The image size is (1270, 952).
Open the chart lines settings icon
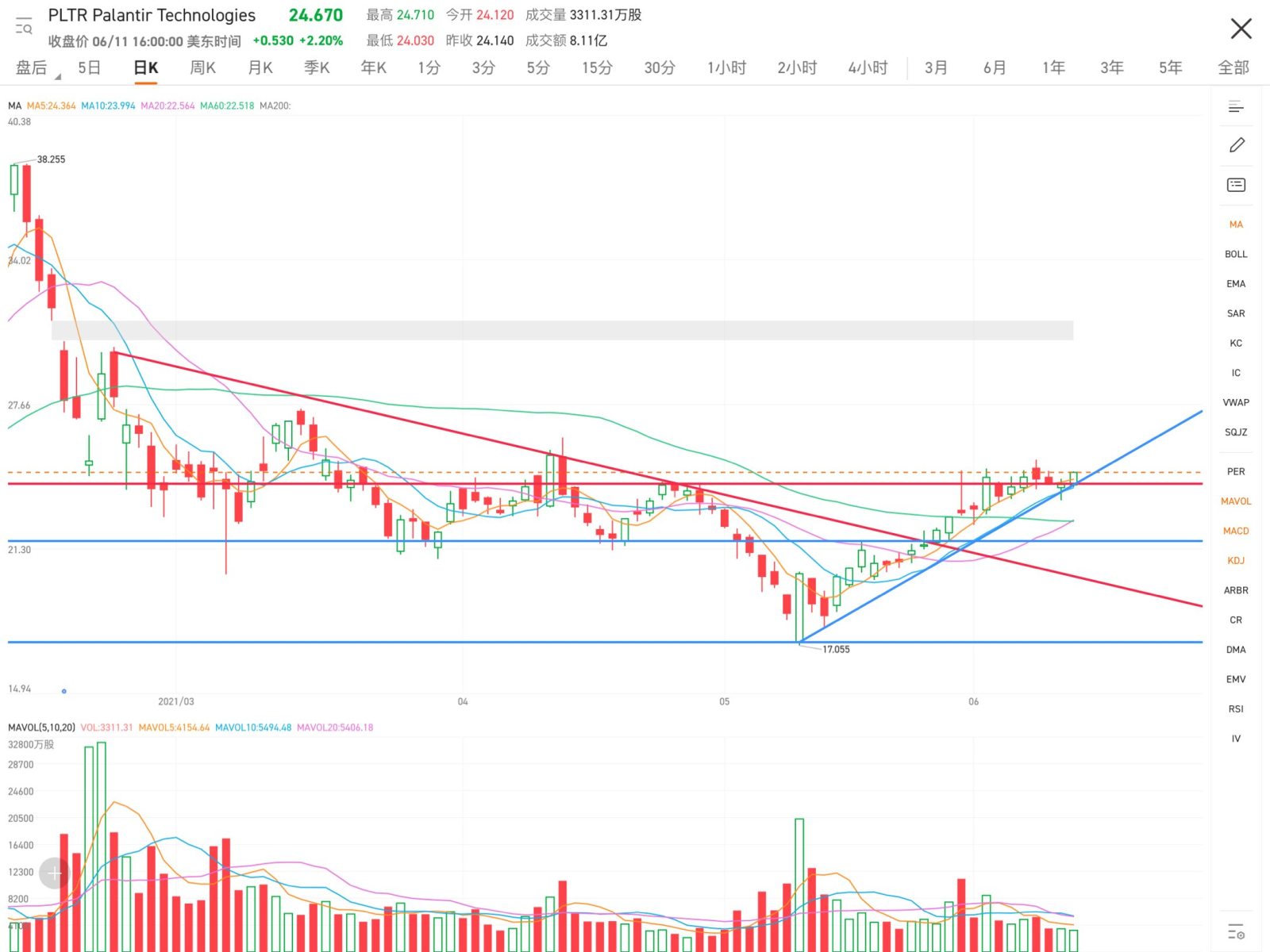point(1236,106)
